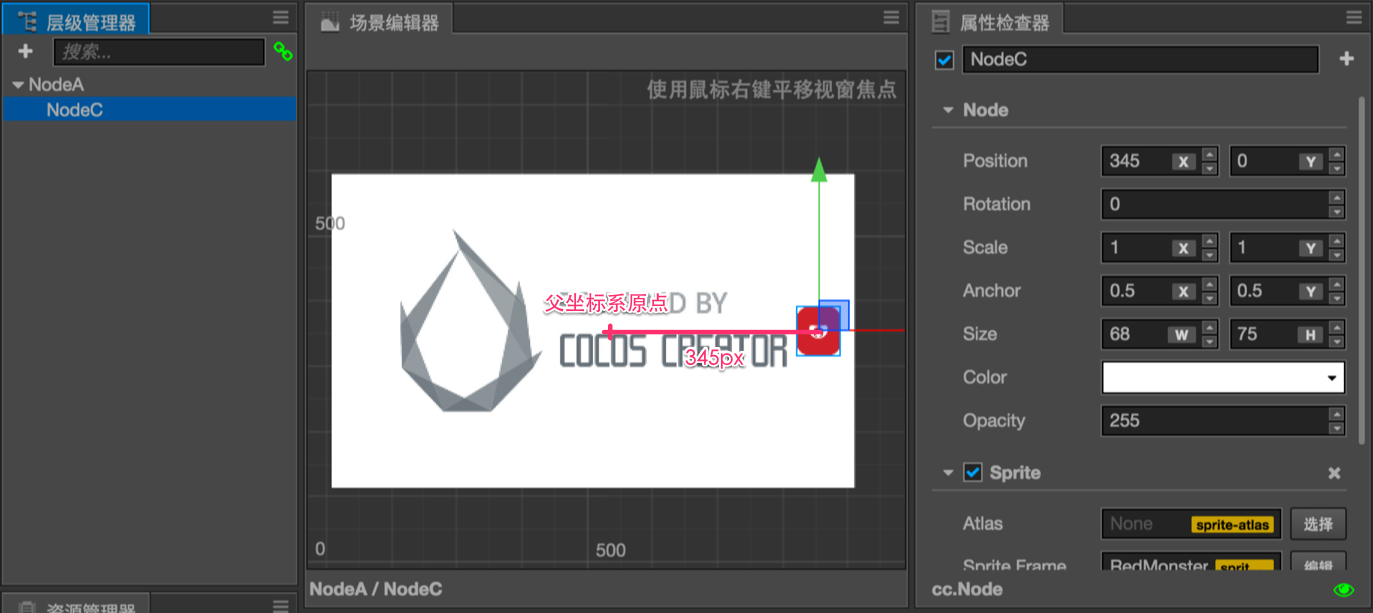The height and width of the screenshot is (613, 1373).
Task: Click the green Y-axis arrow gizmo
Action: point(819,170)
